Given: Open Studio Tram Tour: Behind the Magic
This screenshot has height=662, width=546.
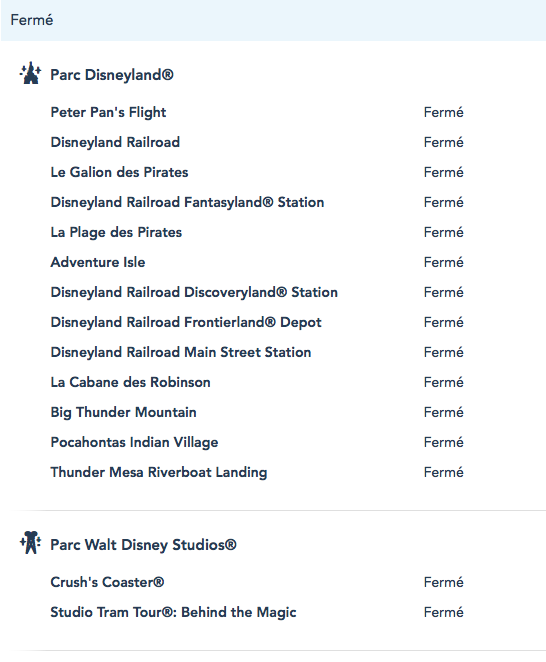Looking at the screenshot, I should coord(174,613).
